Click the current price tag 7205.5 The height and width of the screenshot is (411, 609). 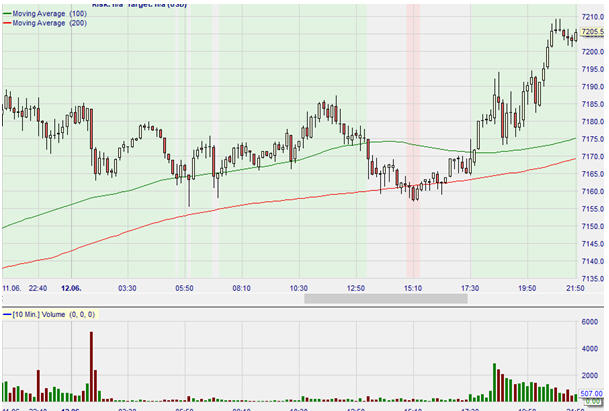point(592,32)
